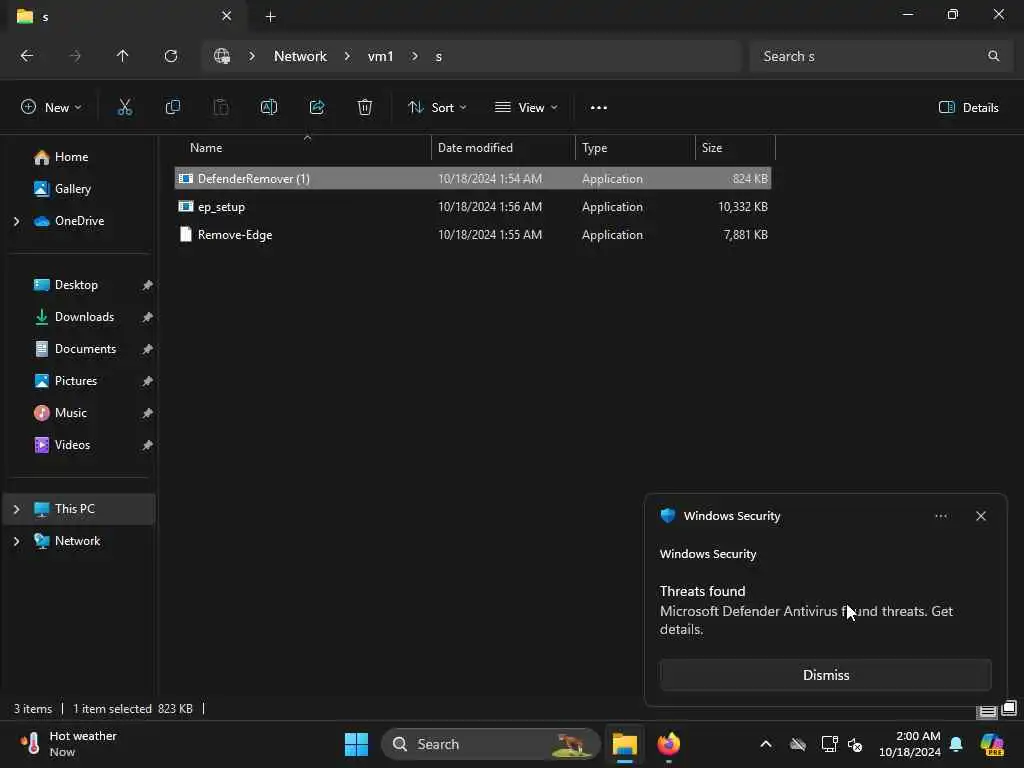Open Music quick access folder
Screen dimensions: 1024x768
80,413
